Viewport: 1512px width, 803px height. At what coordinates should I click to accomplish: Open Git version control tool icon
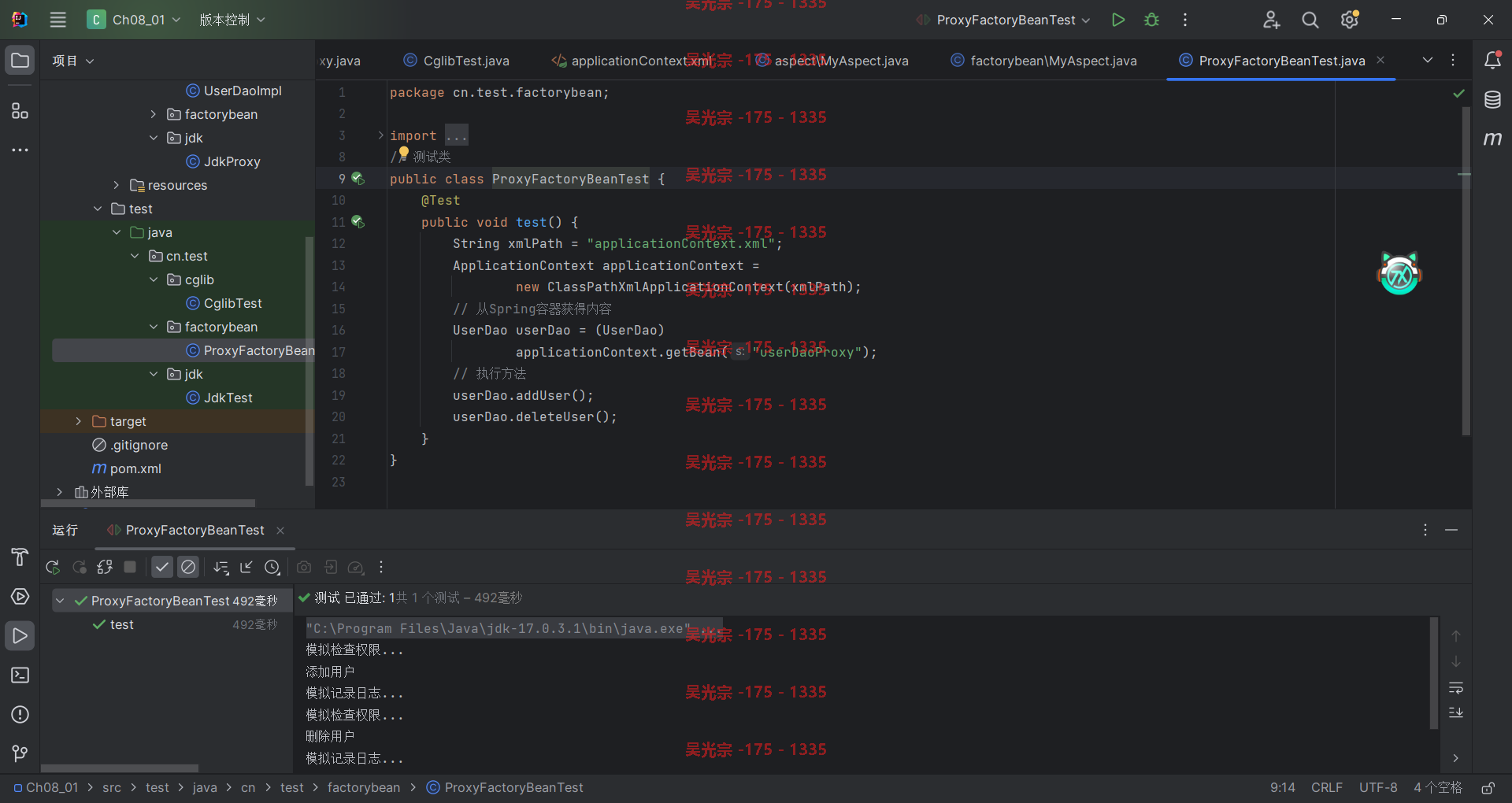point(20,754)
